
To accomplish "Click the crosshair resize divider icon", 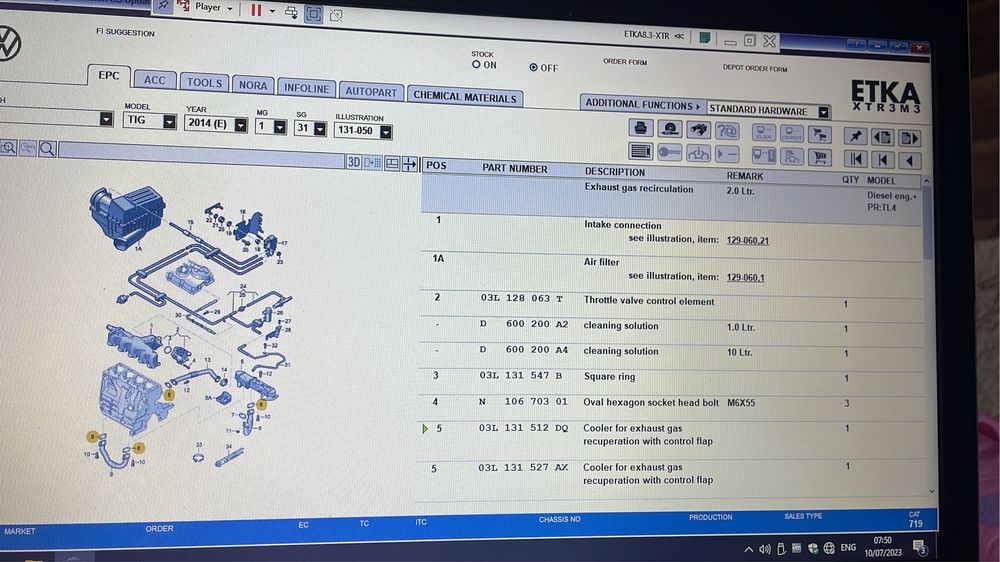I will 409,165.
